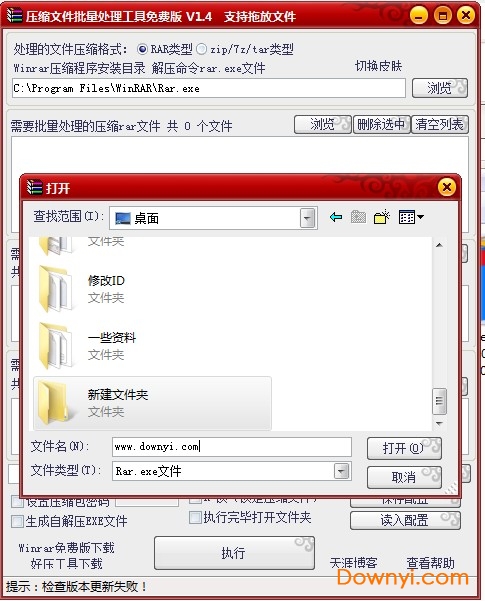Expand the 文件类型 dropdown
Viewport: 485px width, 601px height.
coord(341,471)
